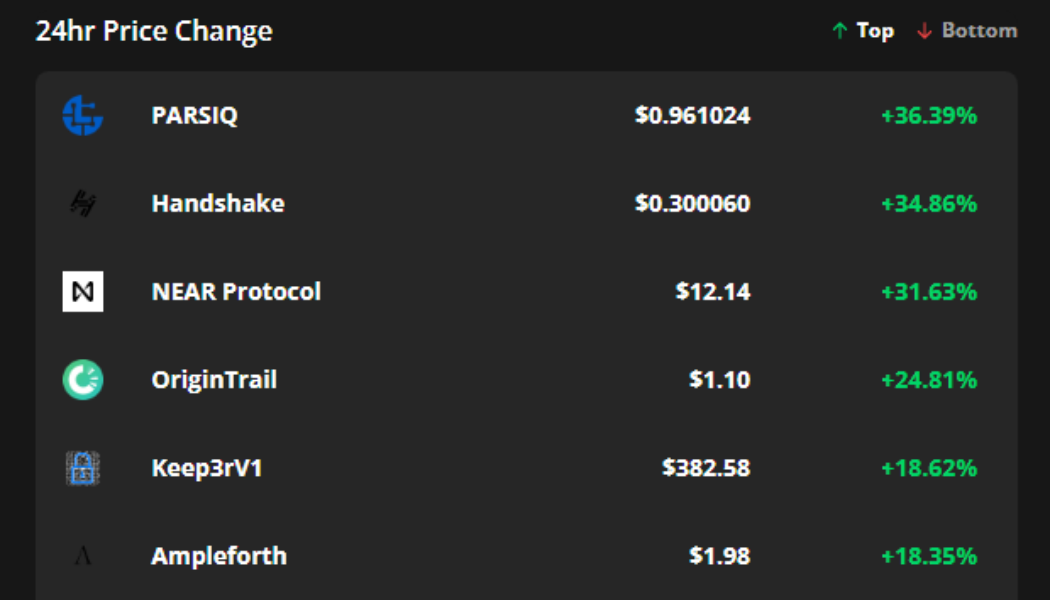Click the OriginTrail coin logo icon
This screenshot has width=1050, height=600.
[83, 380]
